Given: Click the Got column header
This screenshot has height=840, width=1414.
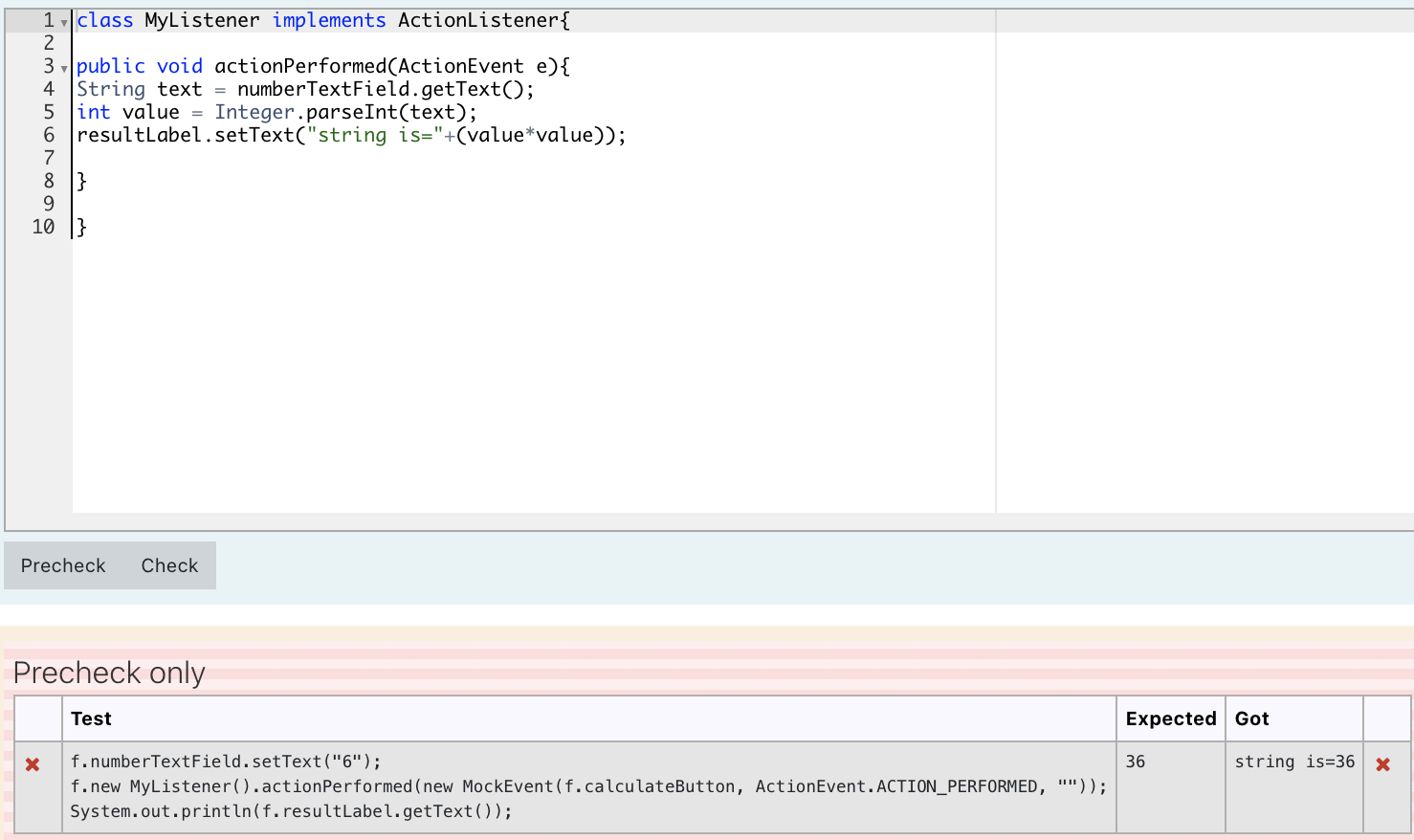Looking at the screenshot, I should 1251,718.
